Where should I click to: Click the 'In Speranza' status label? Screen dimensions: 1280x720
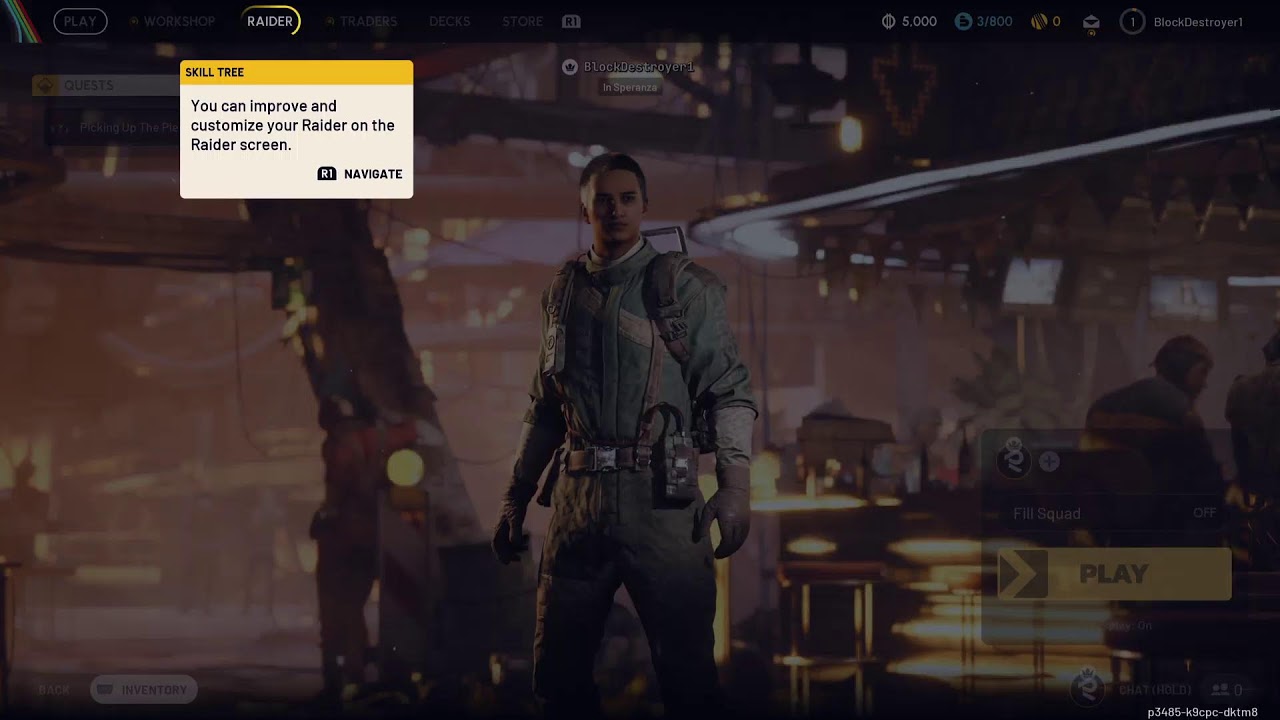pos(630,87)
